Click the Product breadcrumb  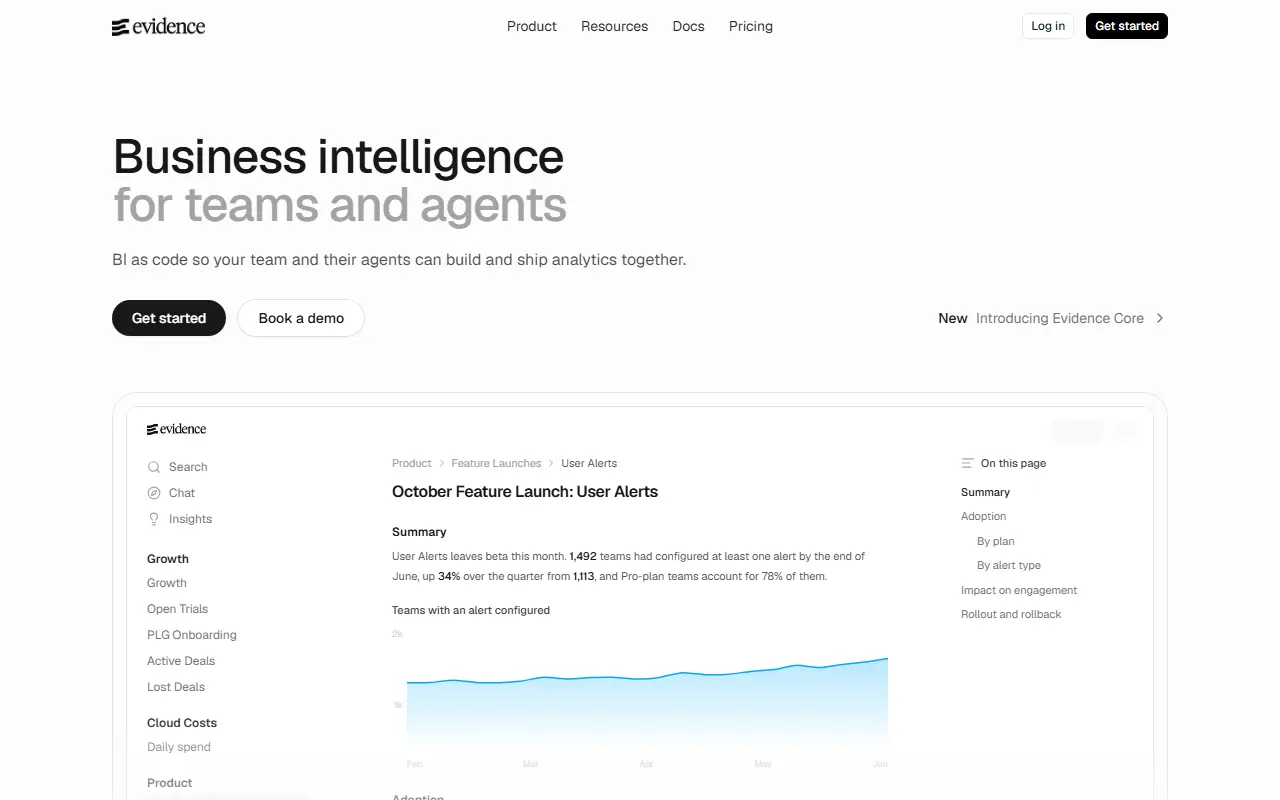pos(412,463)
